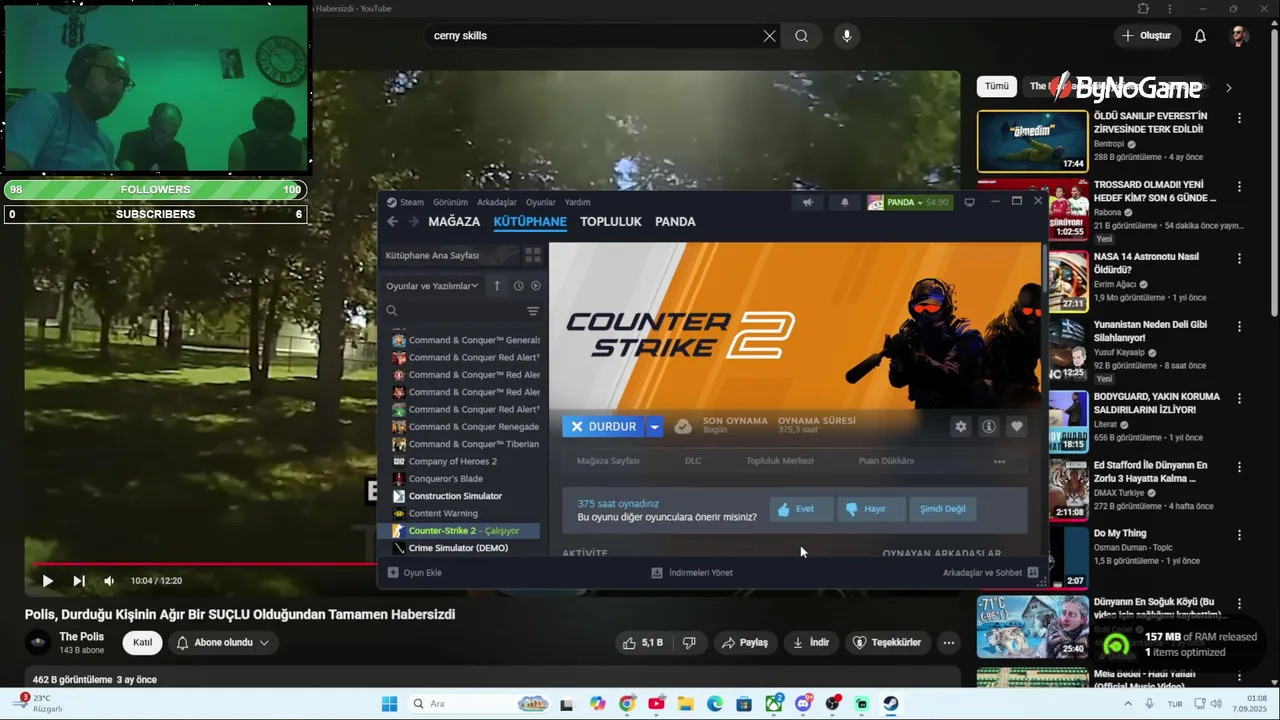
Task: Select Crime Simulator (DEMO) in library
Action: click(x=458, y=548)
